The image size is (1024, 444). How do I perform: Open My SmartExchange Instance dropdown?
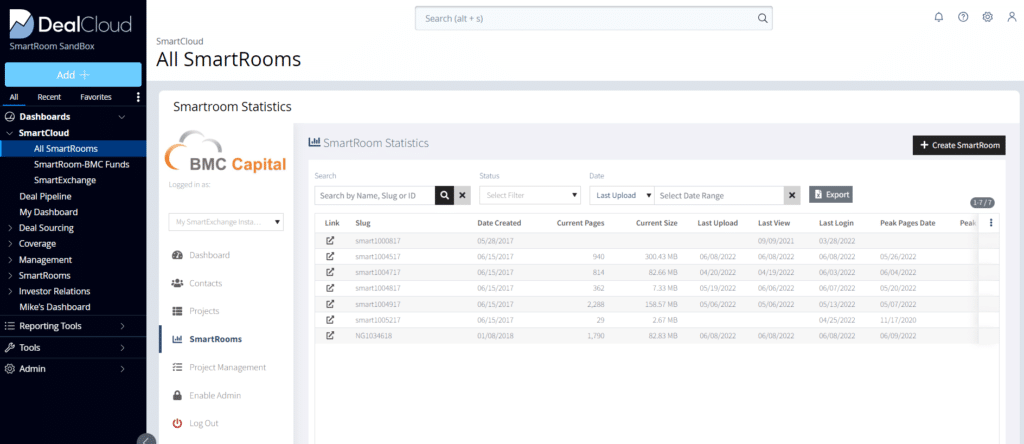coord(226,223)
